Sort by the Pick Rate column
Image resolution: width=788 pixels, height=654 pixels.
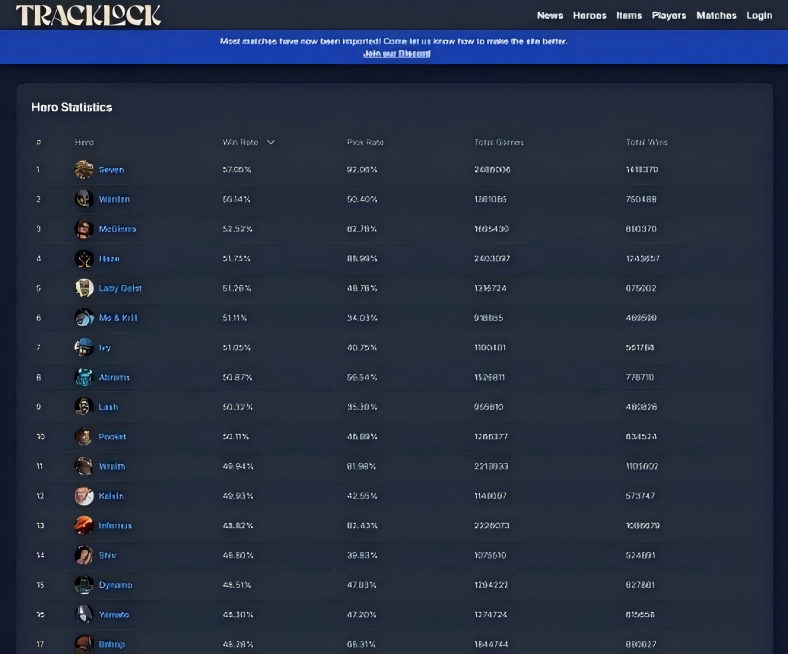(x=365, y=142)
